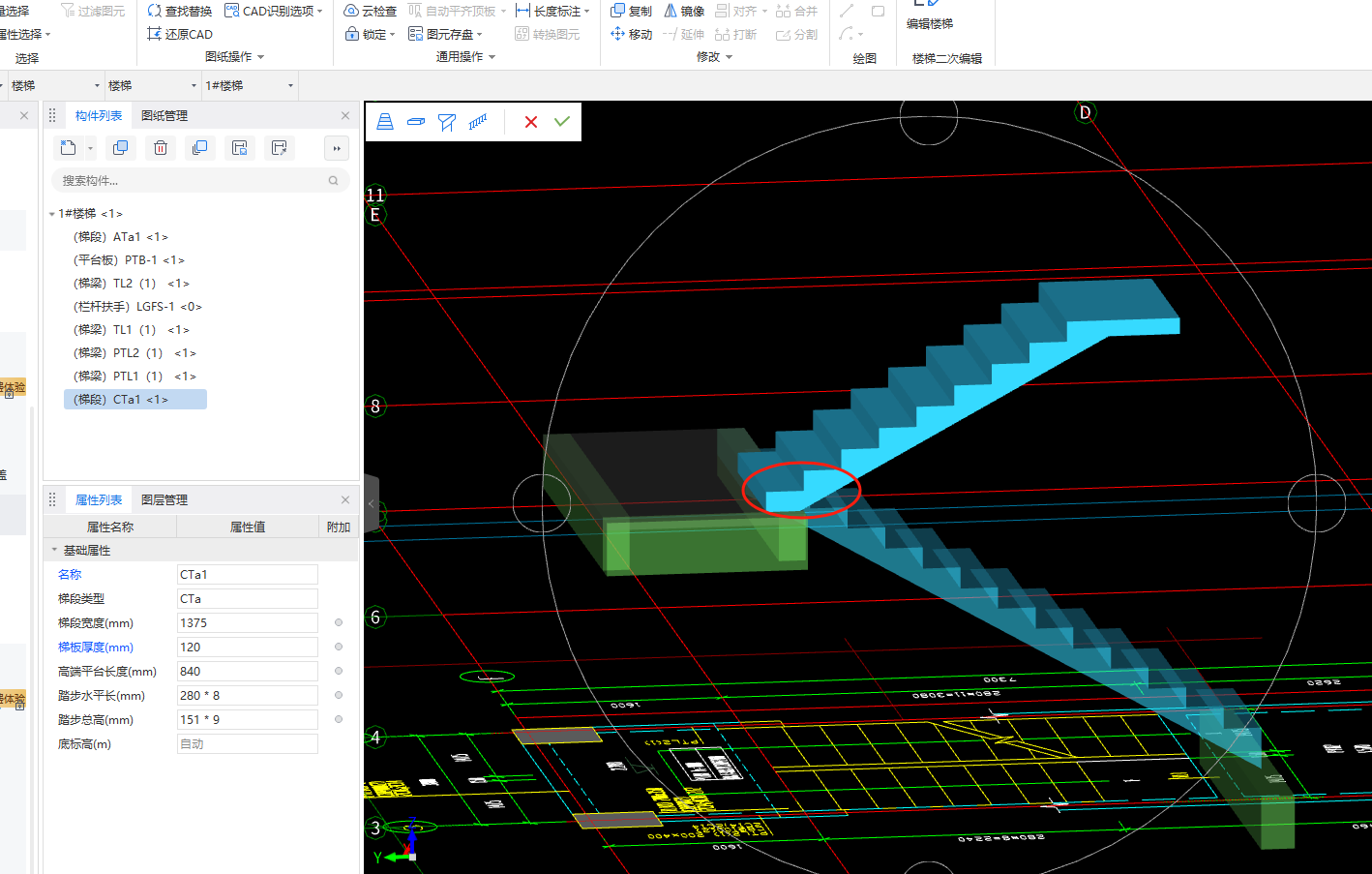The image size is (1372, 874).
Task: Select the railing handrail drawing tool
Action: pos(478,122)
